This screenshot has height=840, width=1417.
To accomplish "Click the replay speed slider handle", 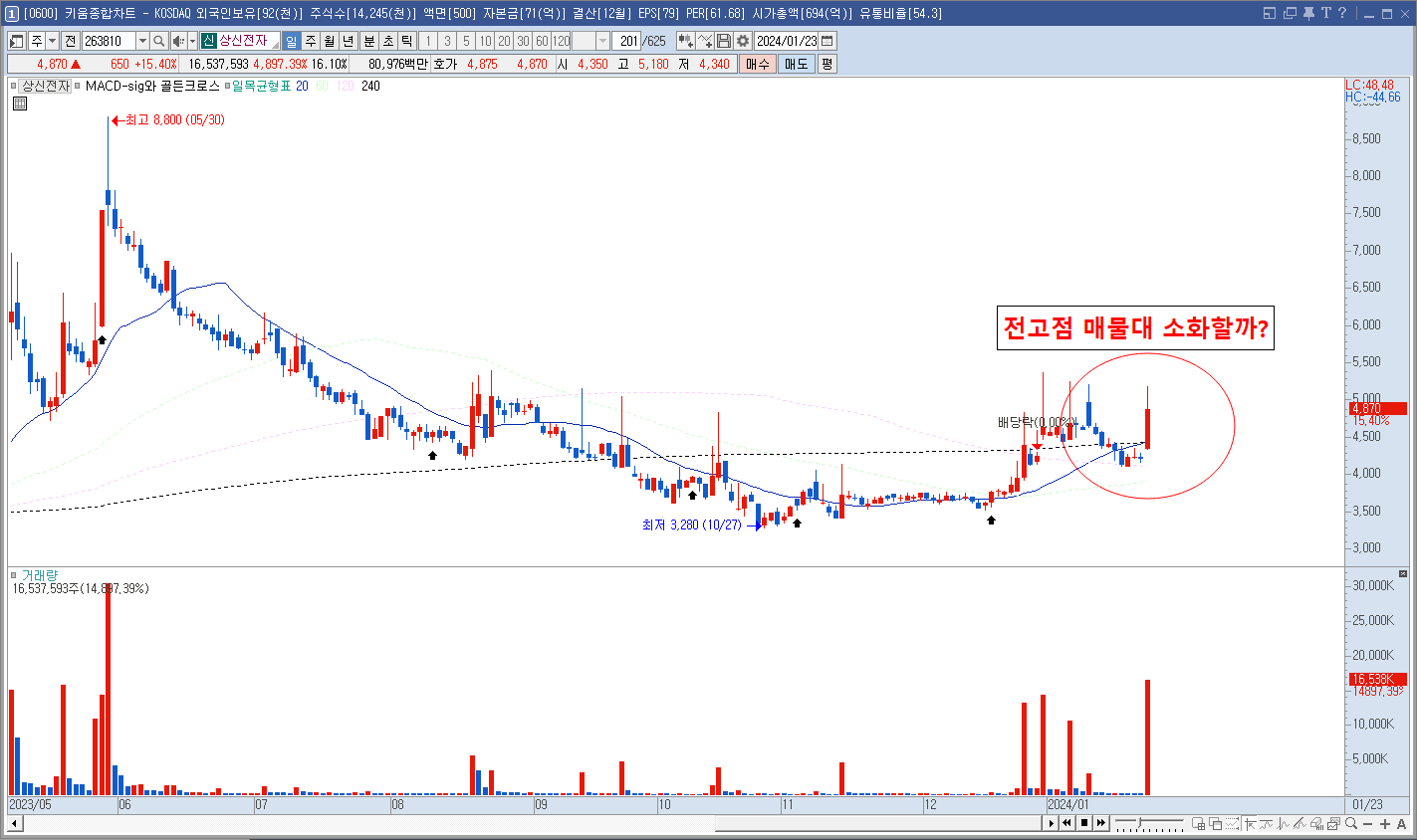I will 1140,821.
